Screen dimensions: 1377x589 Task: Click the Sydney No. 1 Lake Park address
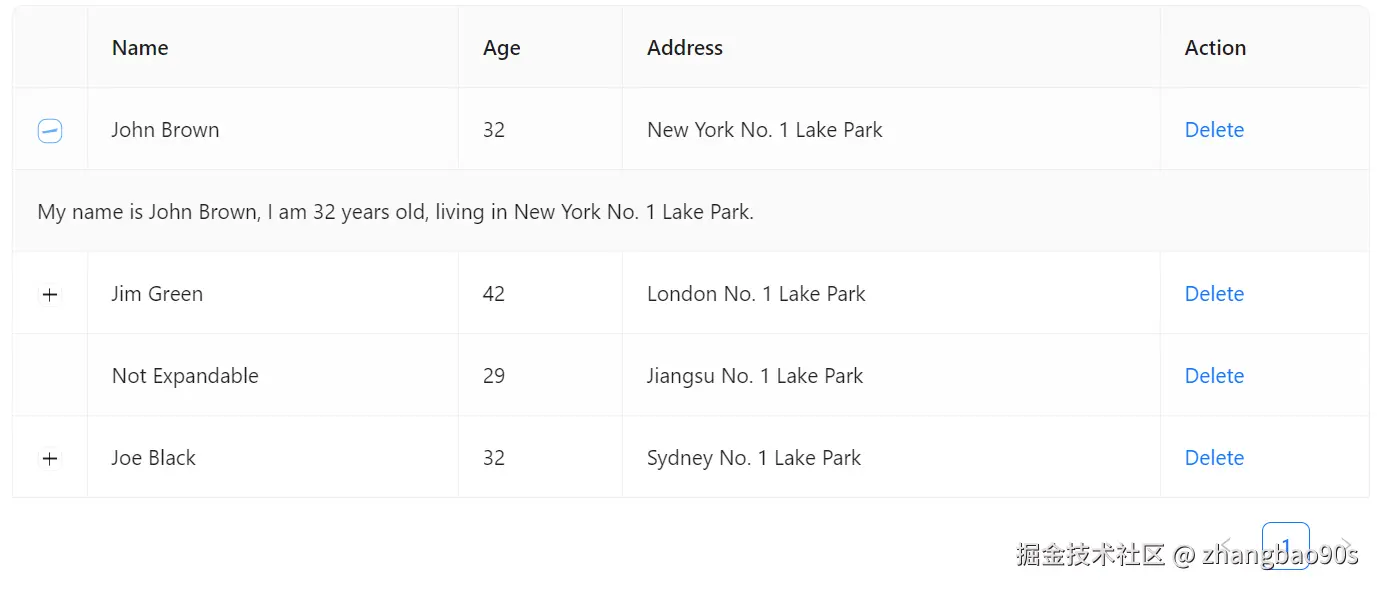[x=754, y=458]
